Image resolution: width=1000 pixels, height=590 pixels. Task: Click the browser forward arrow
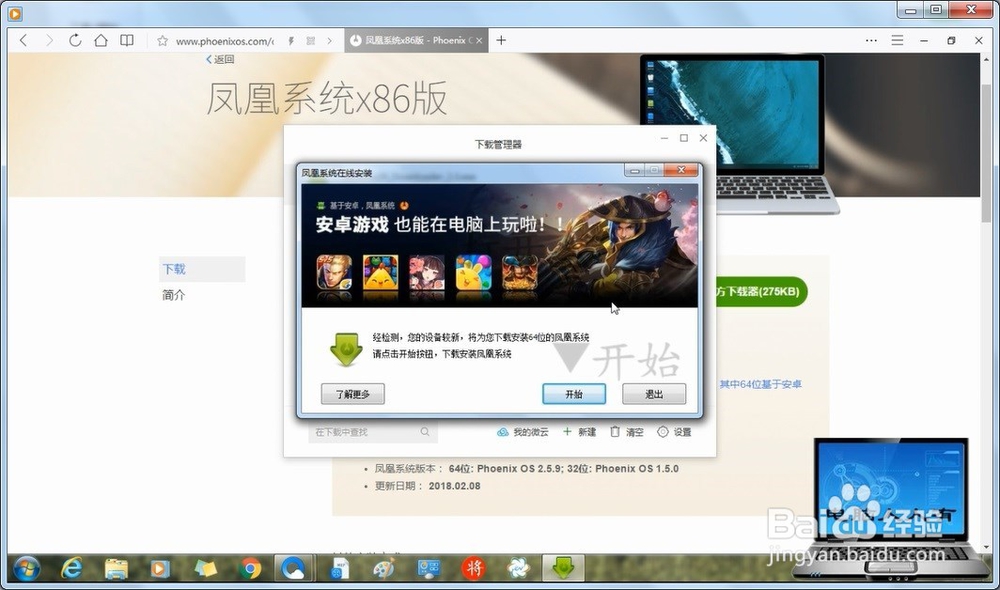click(x=49, y=40)
